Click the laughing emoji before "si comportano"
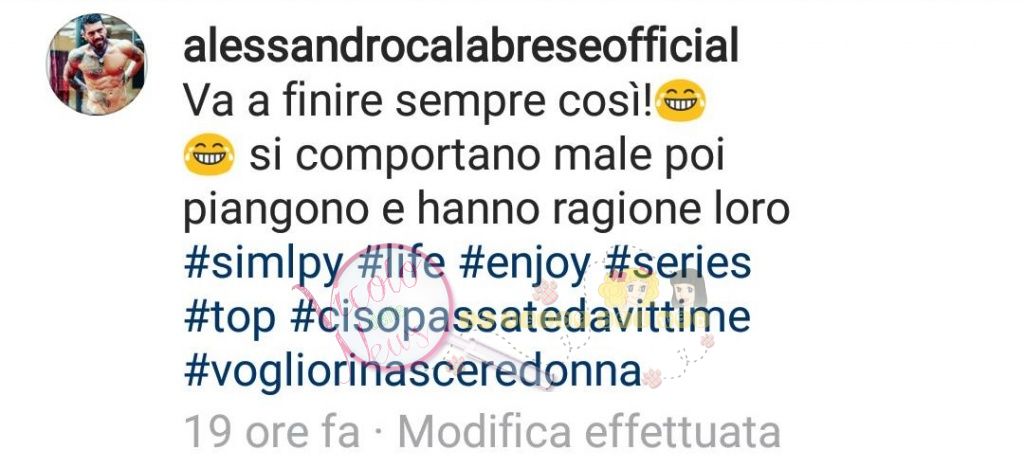This screenshot has height=468, width=1024. point(209,155)
